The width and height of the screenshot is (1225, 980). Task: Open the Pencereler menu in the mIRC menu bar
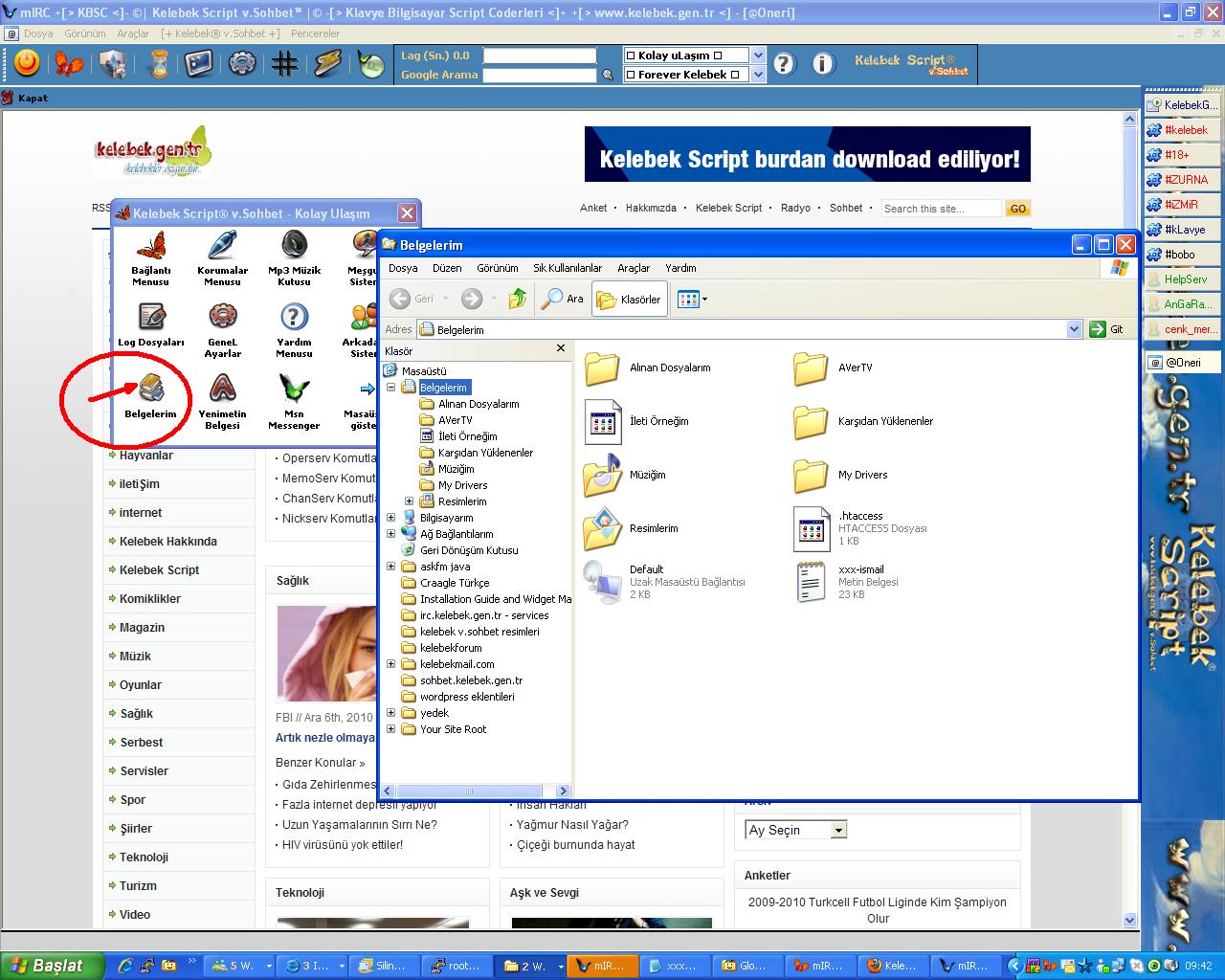[x=316, y=33]
